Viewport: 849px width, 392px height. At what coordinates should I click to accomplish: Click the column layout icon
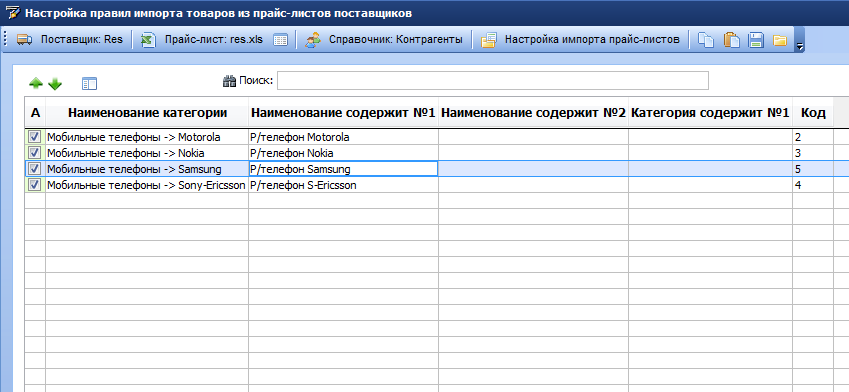[89, 83]
